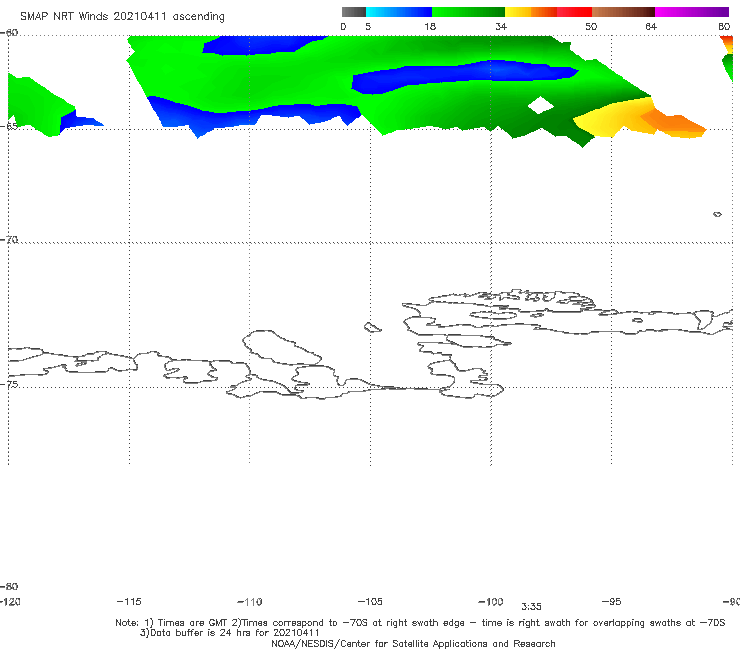Click the -115 longitude axis label
Viewport: 740px width, 650px height.
coord(129,601)
